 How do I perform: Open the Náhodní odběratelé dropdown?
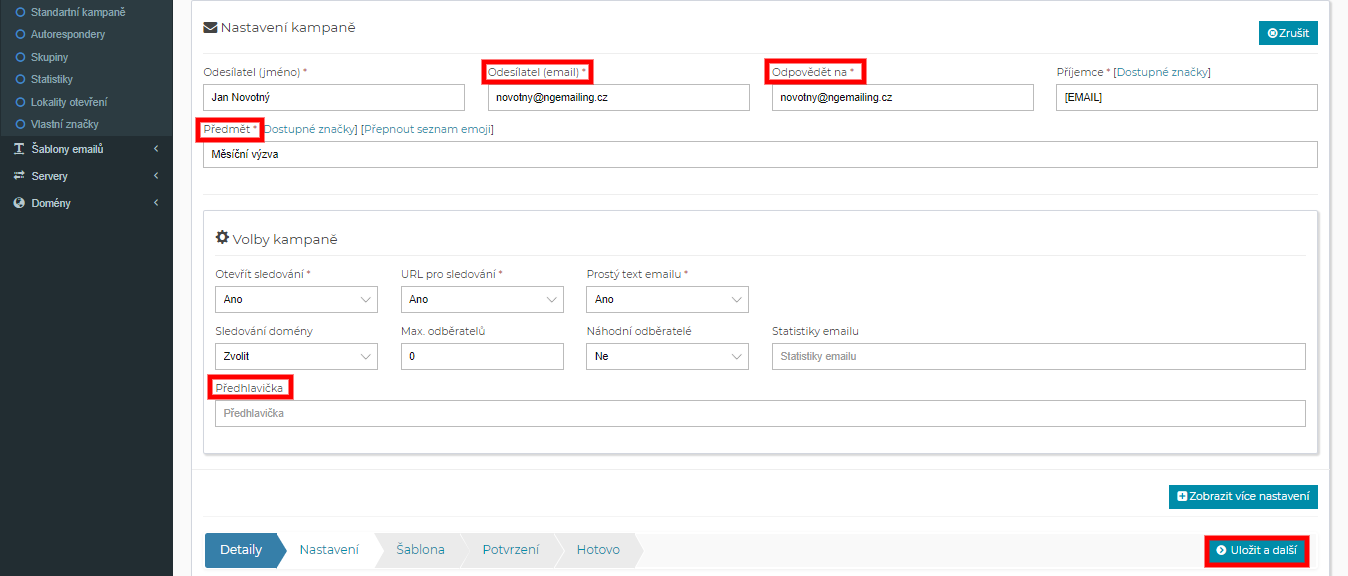667,356
